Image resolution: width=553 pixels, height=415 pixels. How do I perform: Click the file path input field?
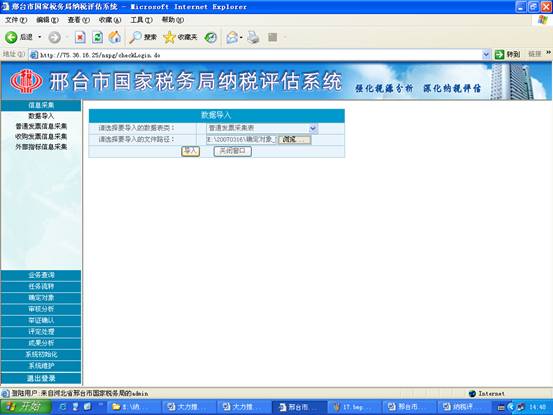[x=241, y=140]
